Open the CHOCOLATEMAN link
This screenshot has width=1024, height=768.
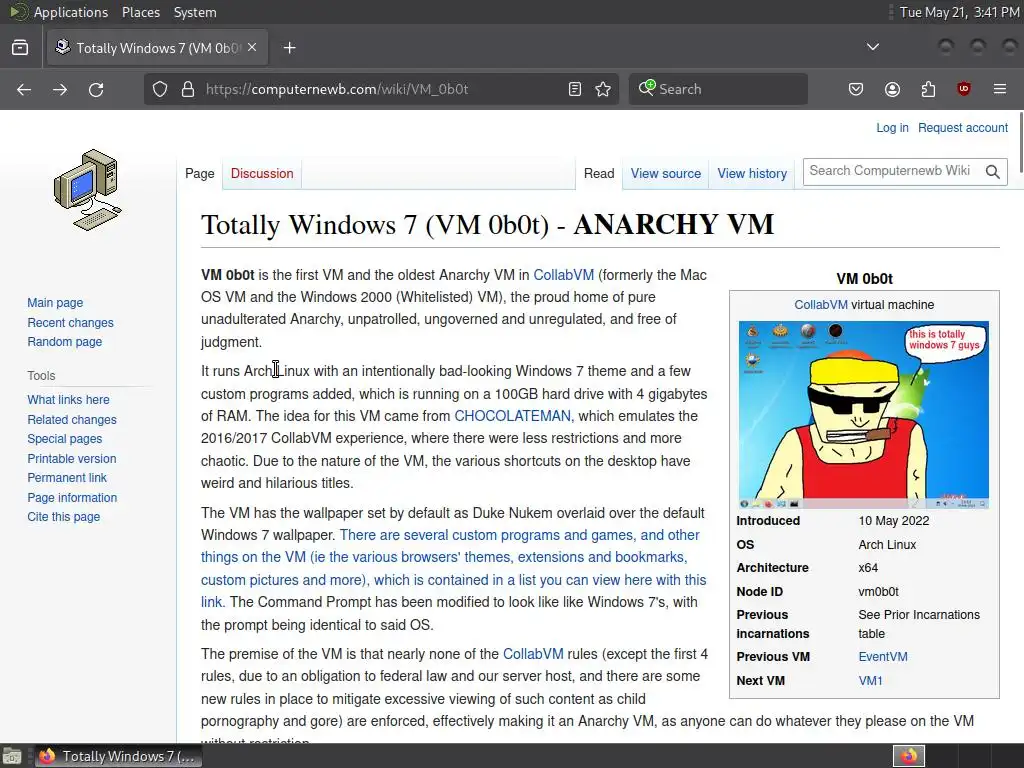(512, 416)
